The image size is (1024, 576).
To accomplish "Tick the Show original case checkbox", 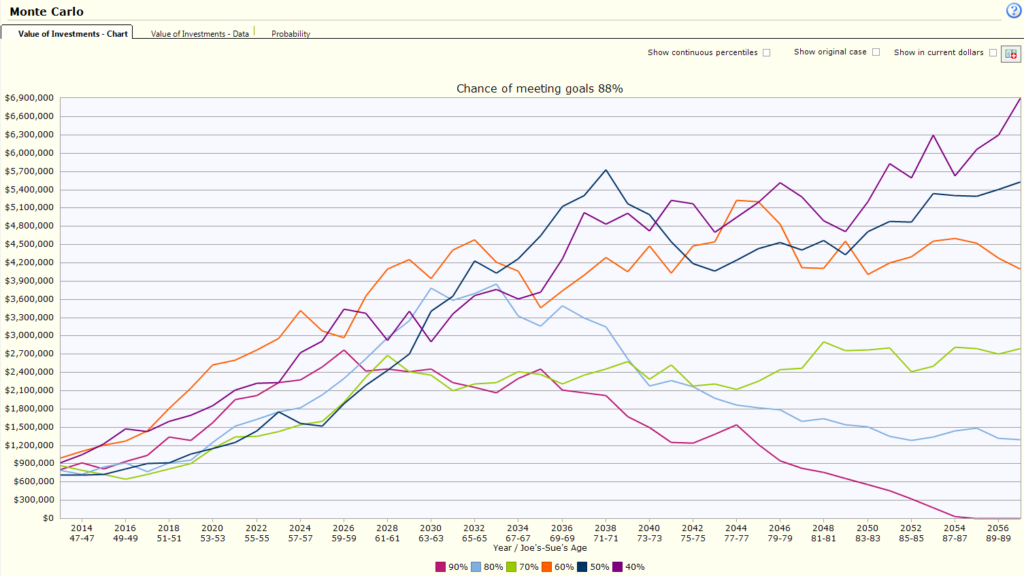I will click(876, 52).
